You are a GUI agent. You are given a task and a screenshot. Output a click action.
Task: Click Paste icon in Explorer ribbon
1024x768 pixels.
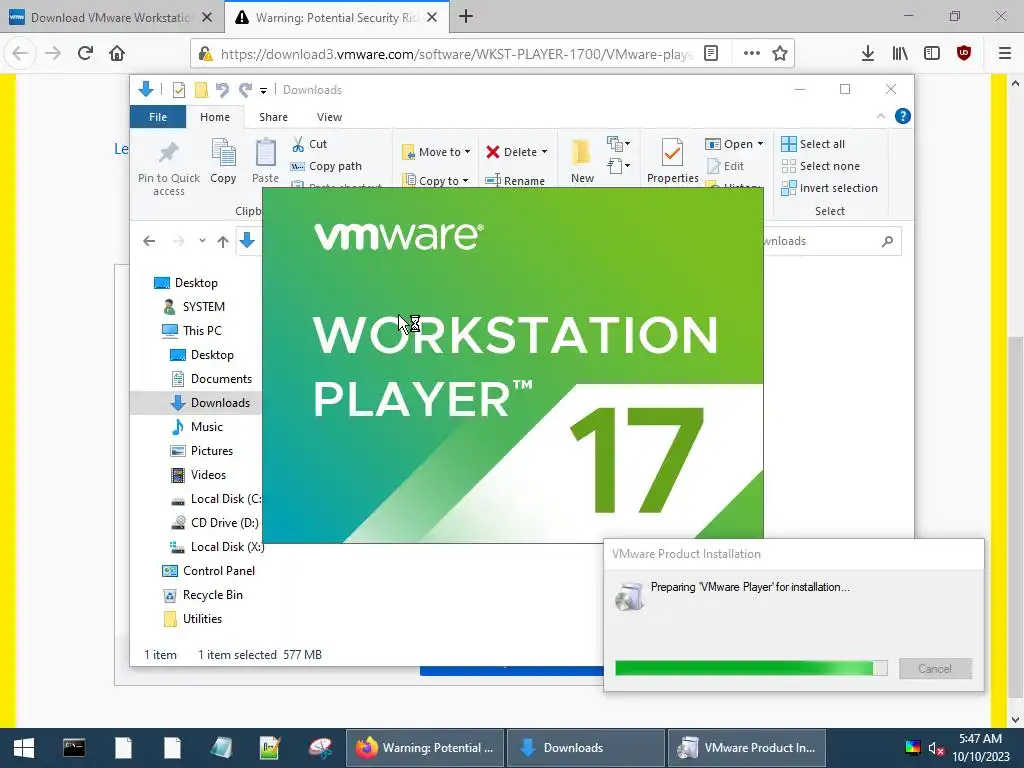coord(265,161)
